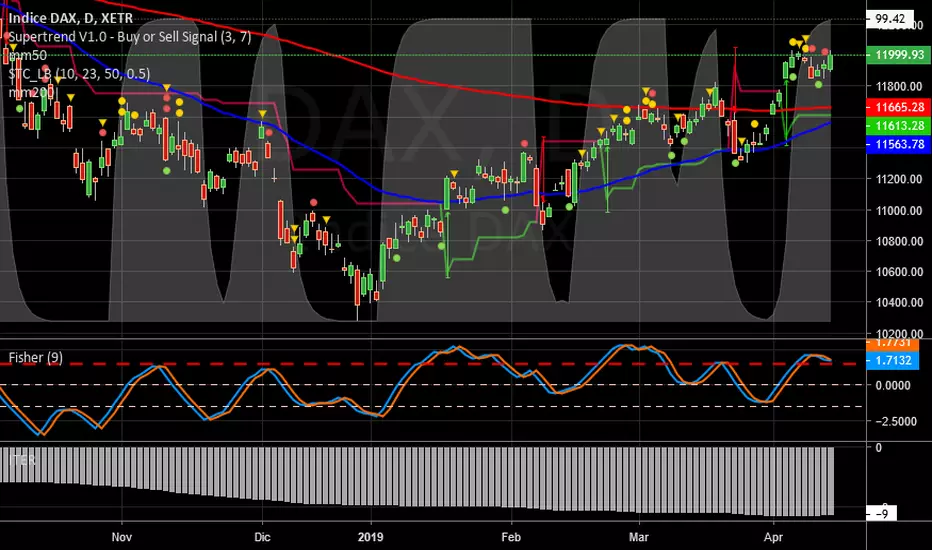Click the Nov date on time axis
Screen dimensions: 932x550
(x=121, y=537)
